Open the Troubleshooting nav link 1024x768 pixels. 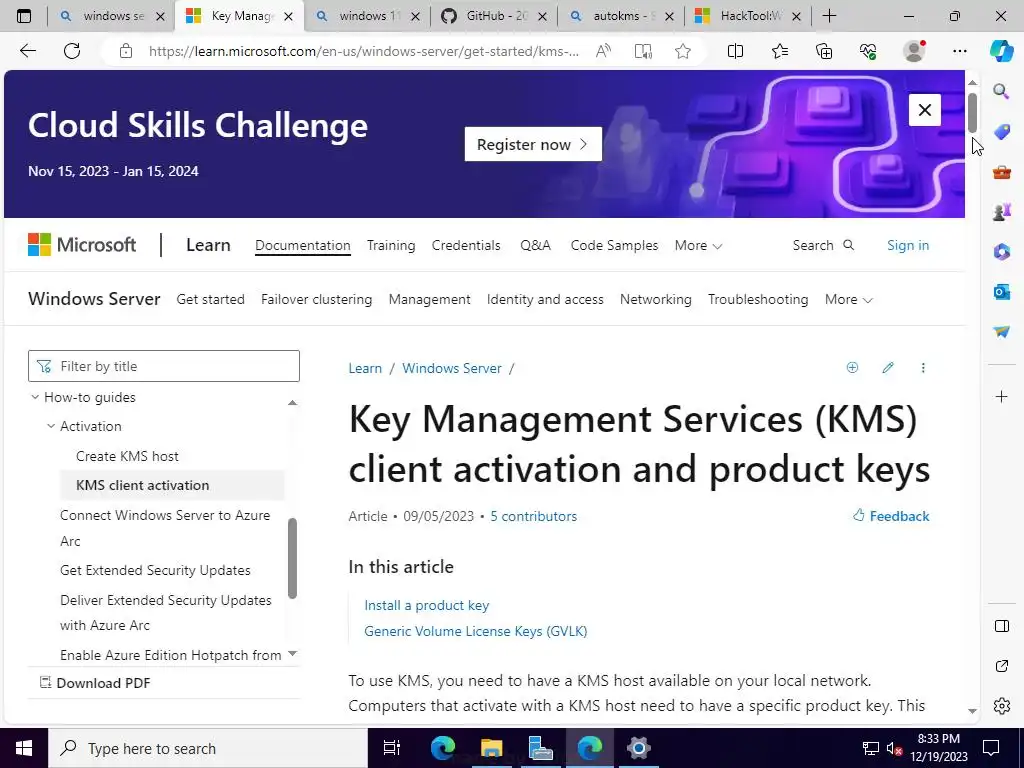coord(758,299)
